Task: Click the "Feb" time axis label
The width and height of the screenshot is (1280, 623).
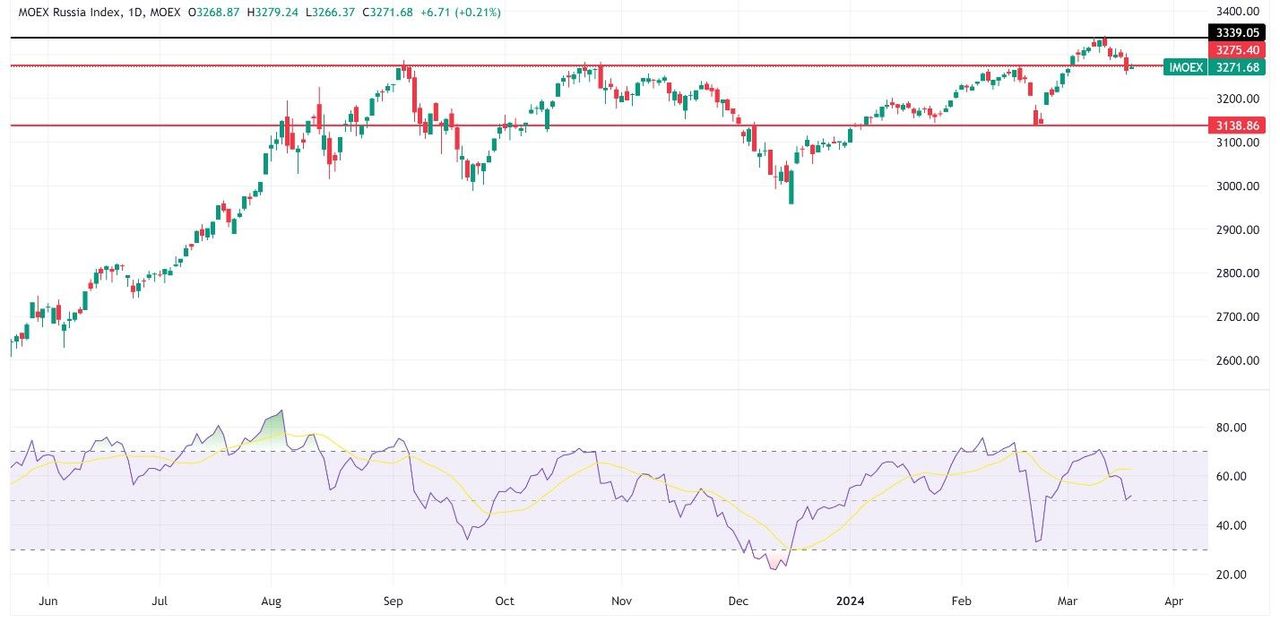Action: click(961, 602)
